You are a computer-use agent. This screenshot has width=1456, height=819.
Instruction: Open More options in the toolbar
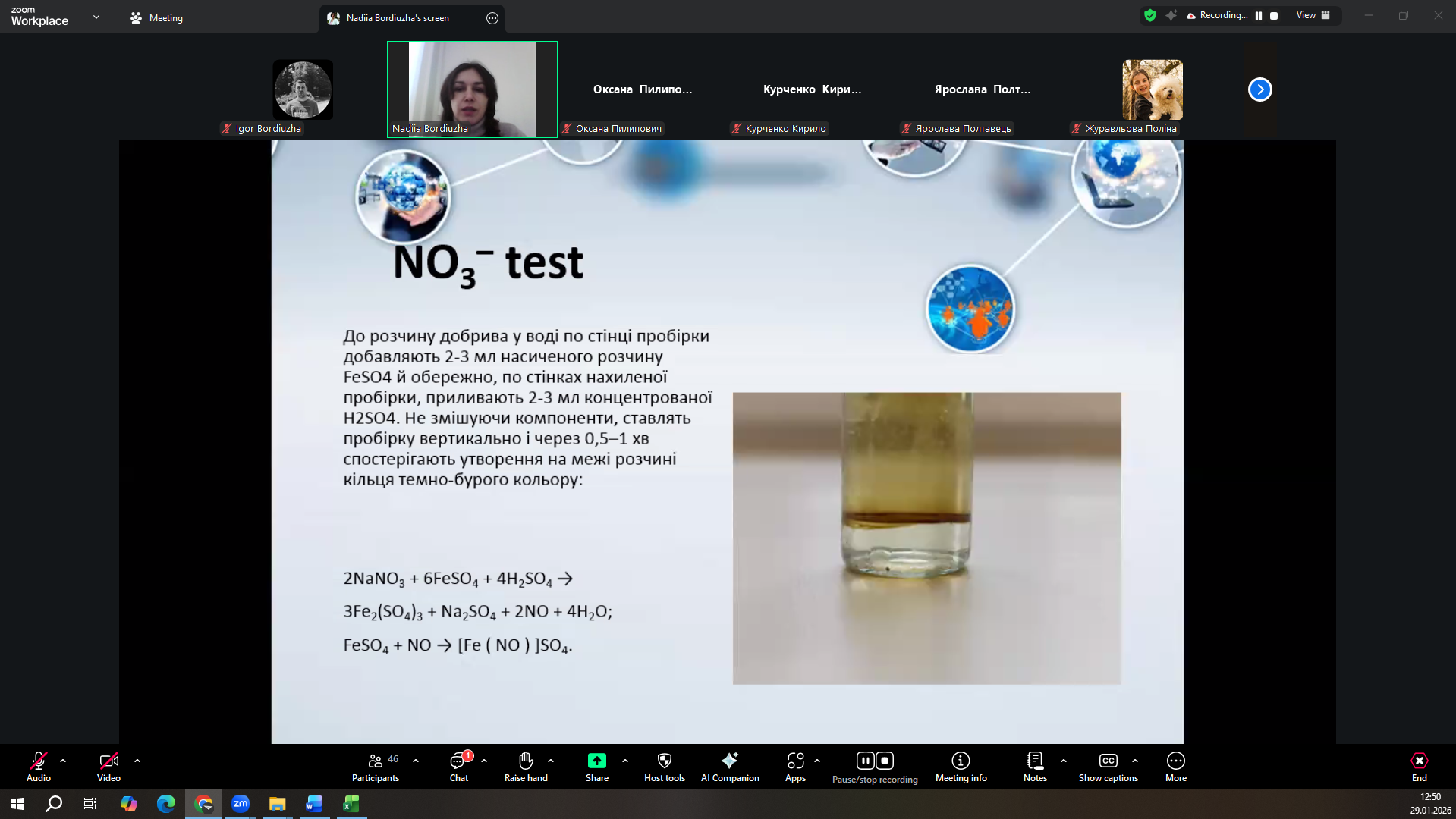click(1175, 766)
